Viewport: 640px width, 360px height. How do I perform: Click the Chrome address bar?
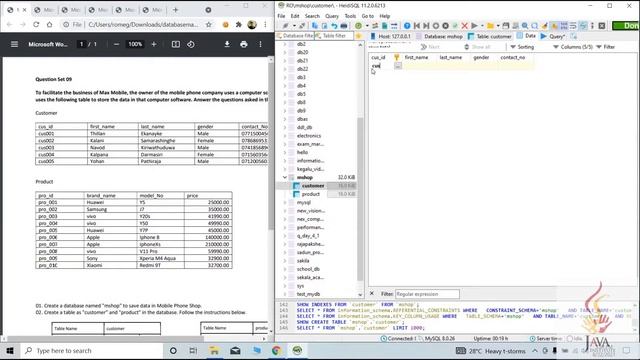click(x=144, y=24)
